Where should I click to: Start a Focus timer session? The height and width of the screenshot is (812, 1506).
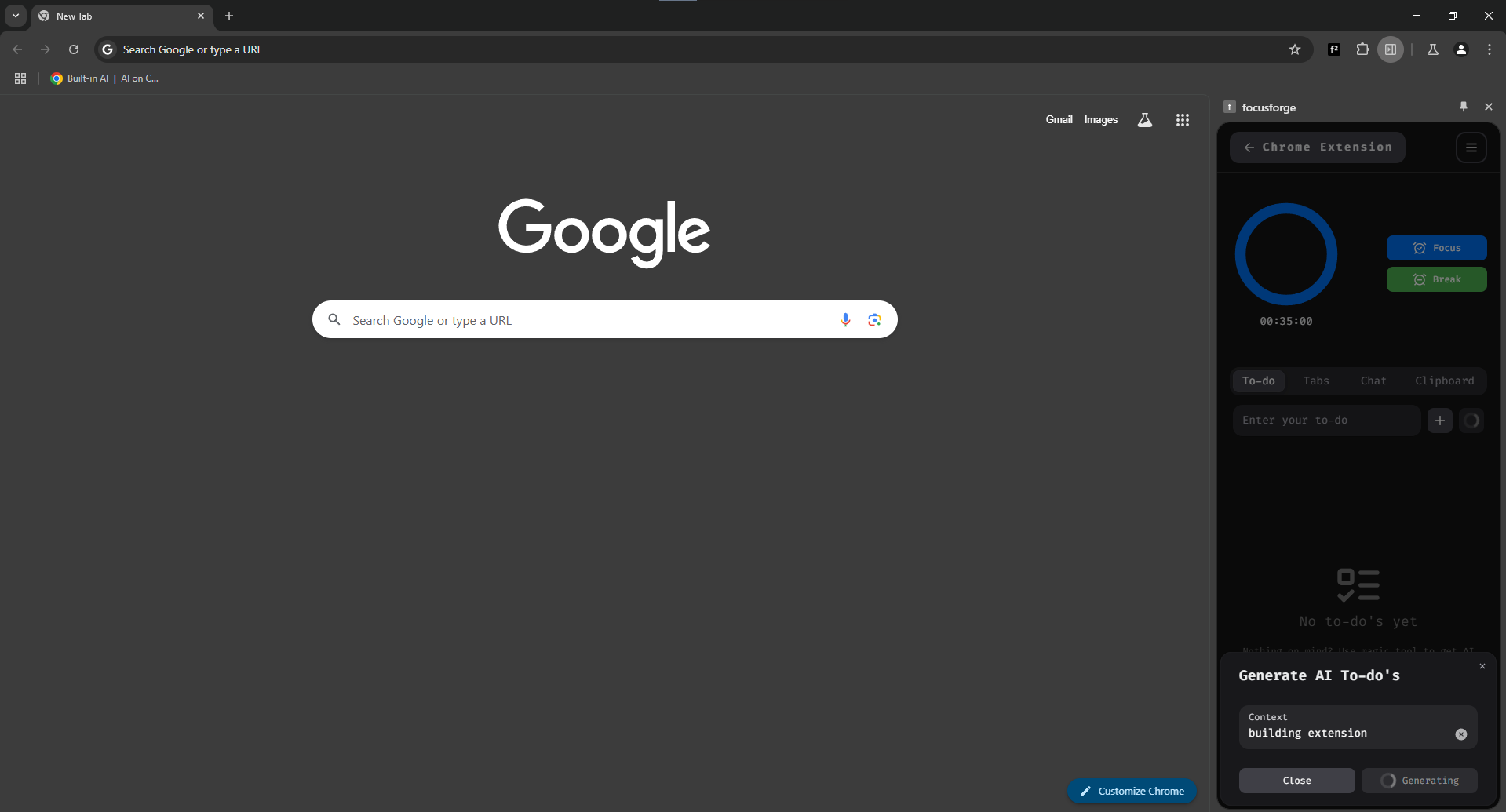pyautogui.click(x=1436, y=248)
